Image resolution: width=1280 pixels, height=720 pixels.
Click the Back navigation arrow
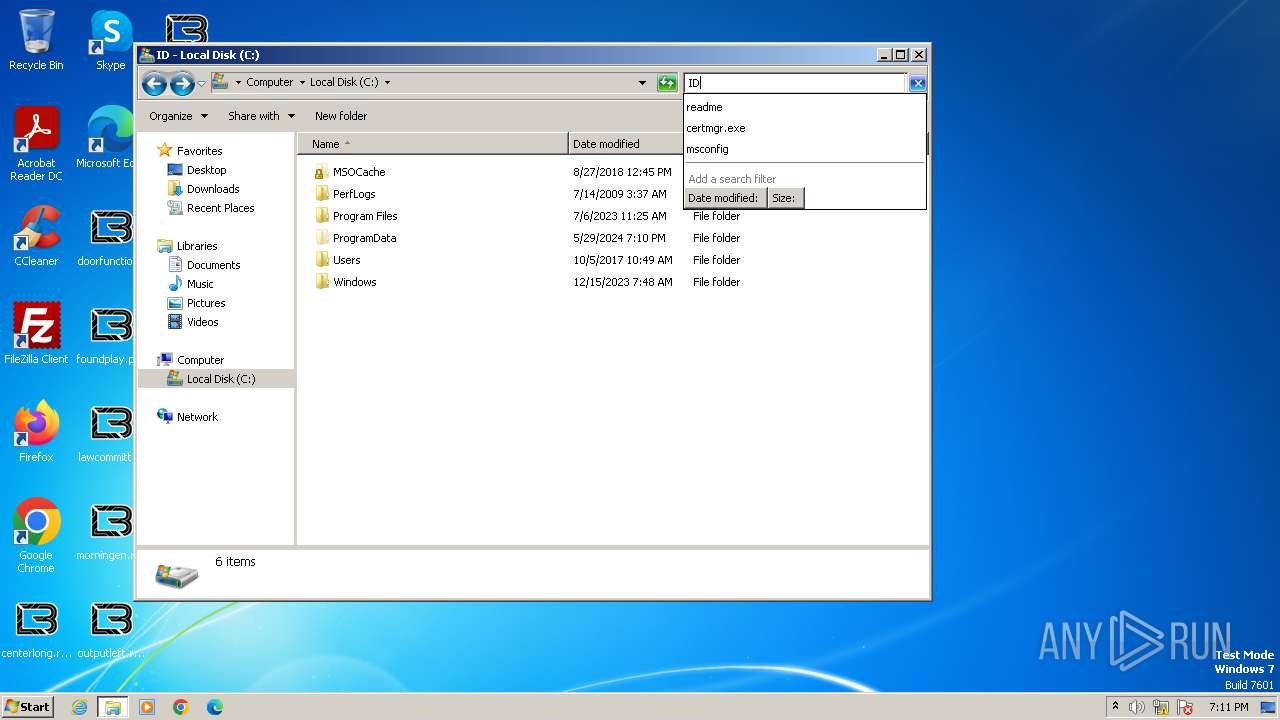coord(154,84)
